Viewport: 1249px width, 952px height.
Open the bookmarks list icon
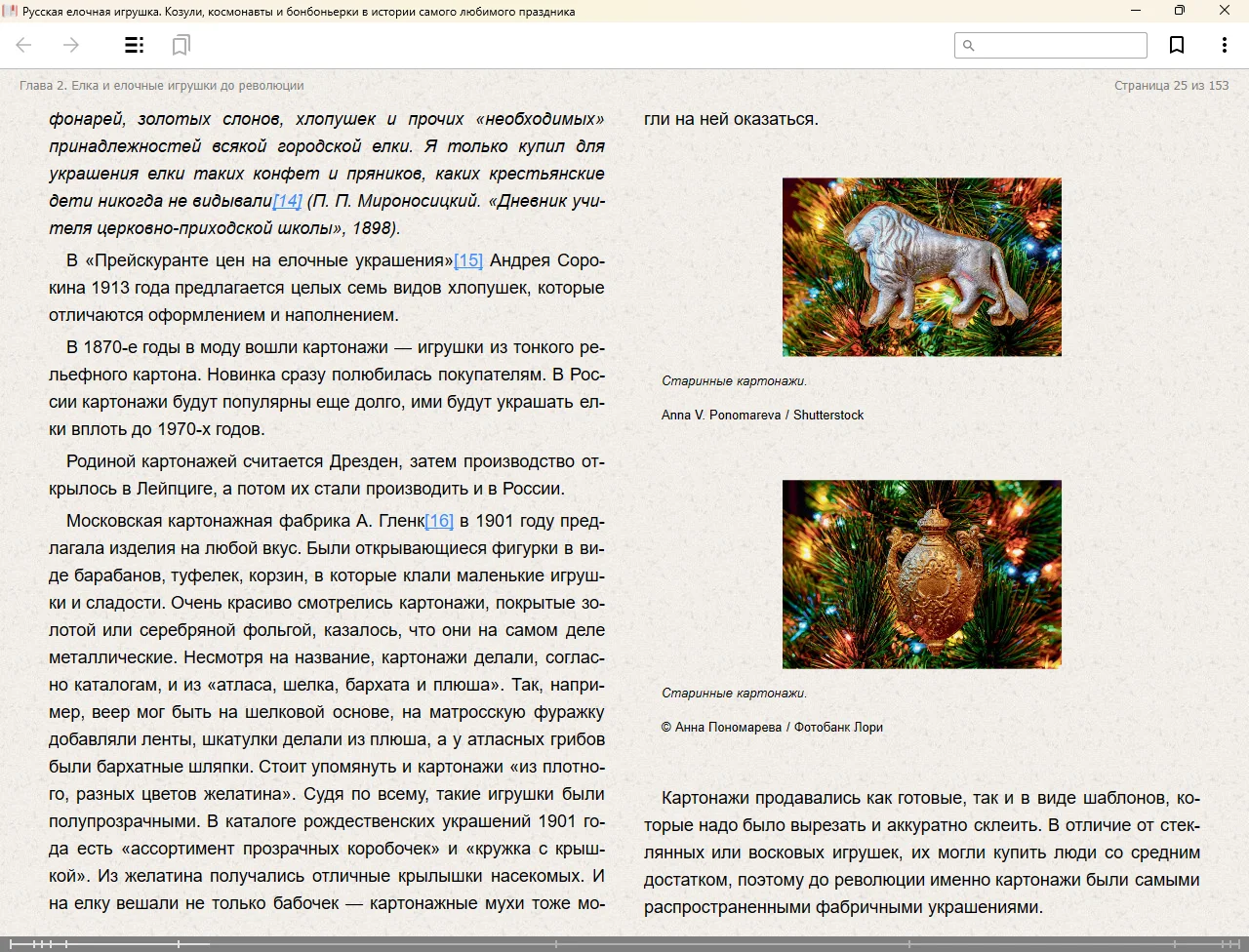click(181, 45)
